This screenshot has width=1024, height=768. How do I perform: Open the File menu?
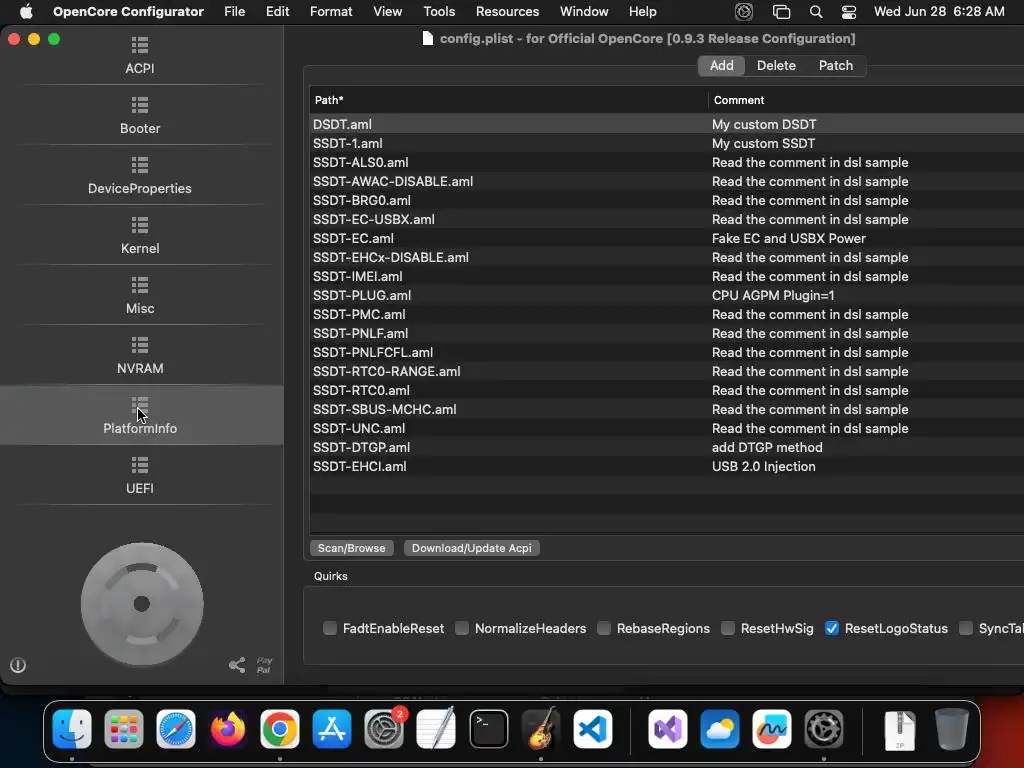click(234, 12)
